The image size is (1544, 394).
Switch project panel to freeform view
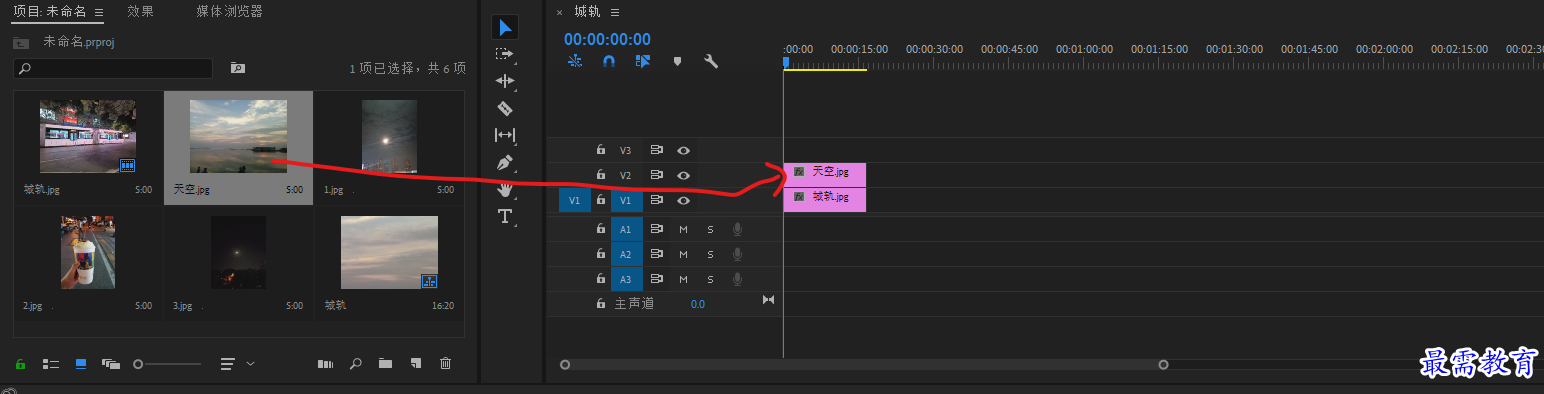[x=111, y=364]
